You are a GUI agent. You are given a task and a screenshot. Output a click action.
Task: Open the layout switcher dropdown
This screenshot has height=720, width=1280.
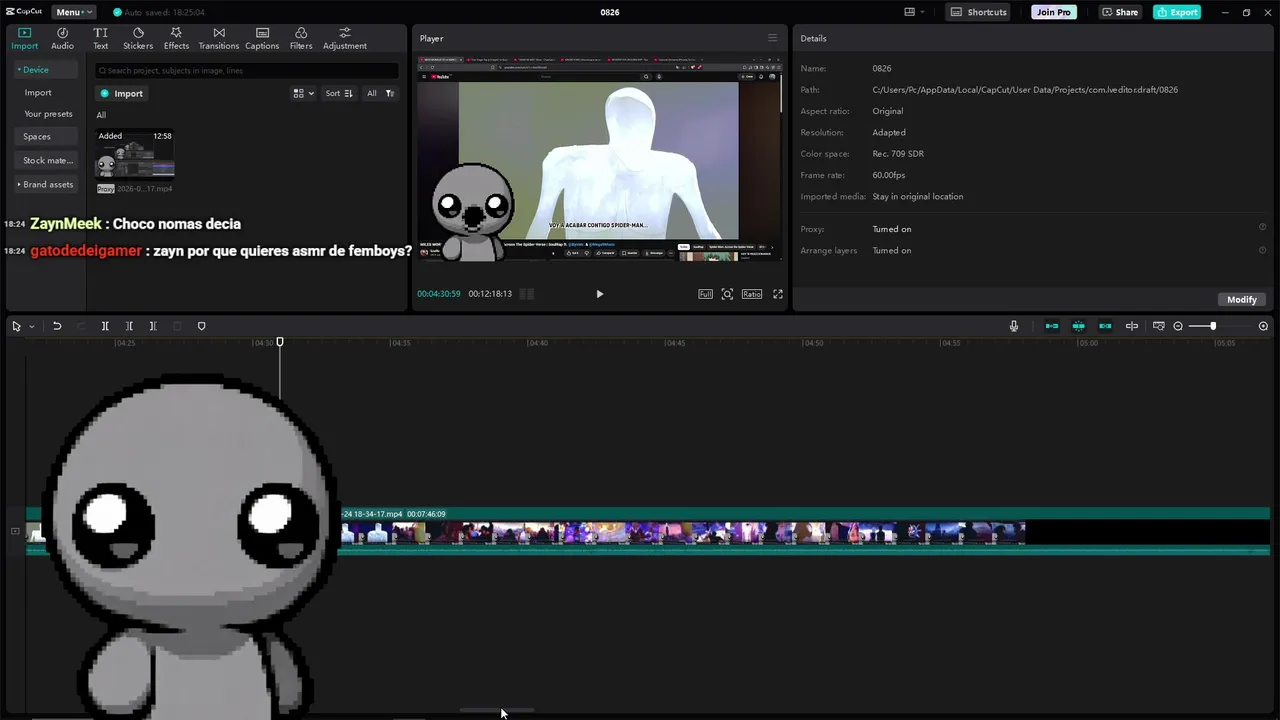tap(914, 12)
